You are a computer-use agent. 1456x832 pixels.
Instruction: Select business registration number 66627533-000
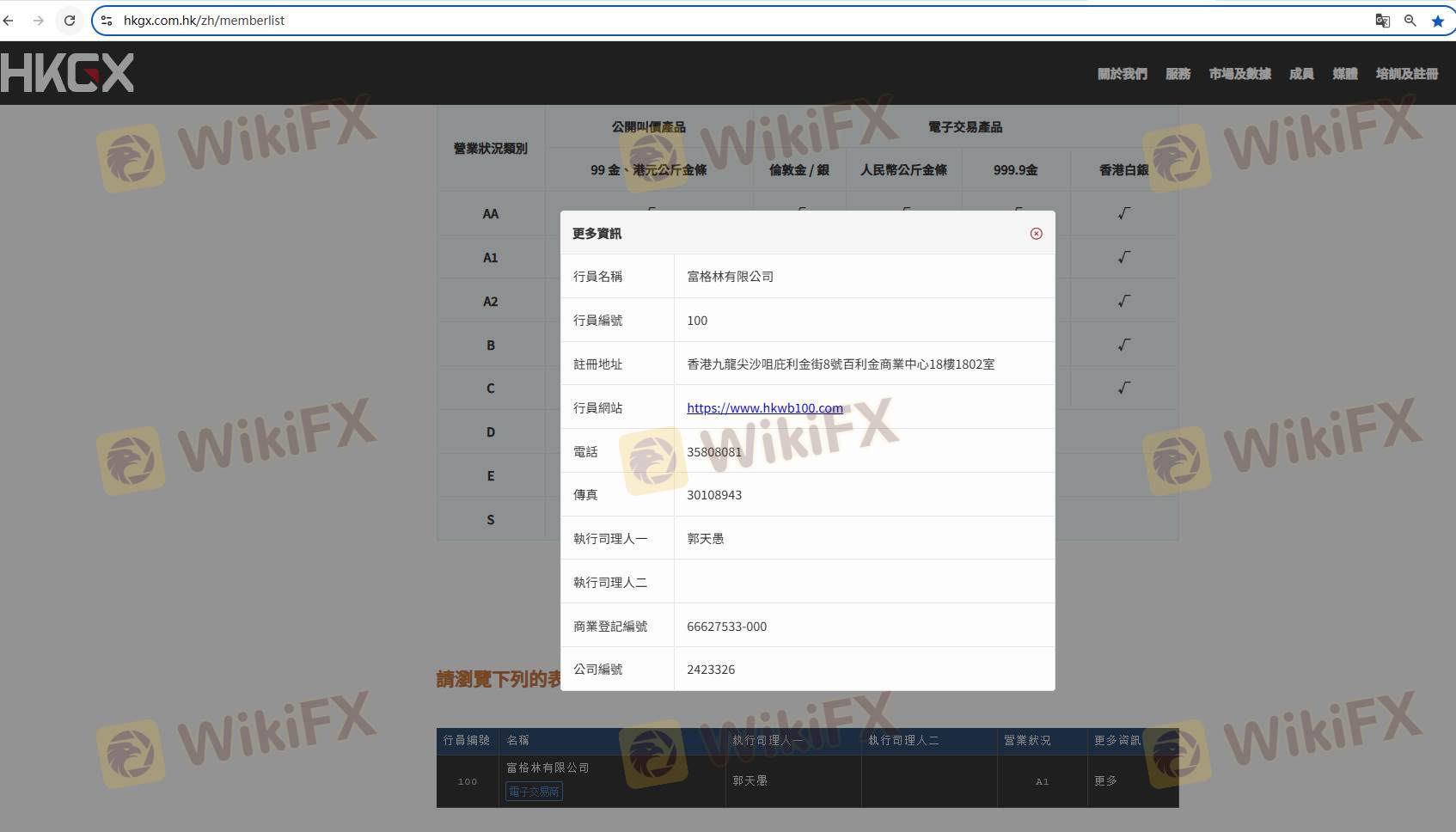[727, 627]
